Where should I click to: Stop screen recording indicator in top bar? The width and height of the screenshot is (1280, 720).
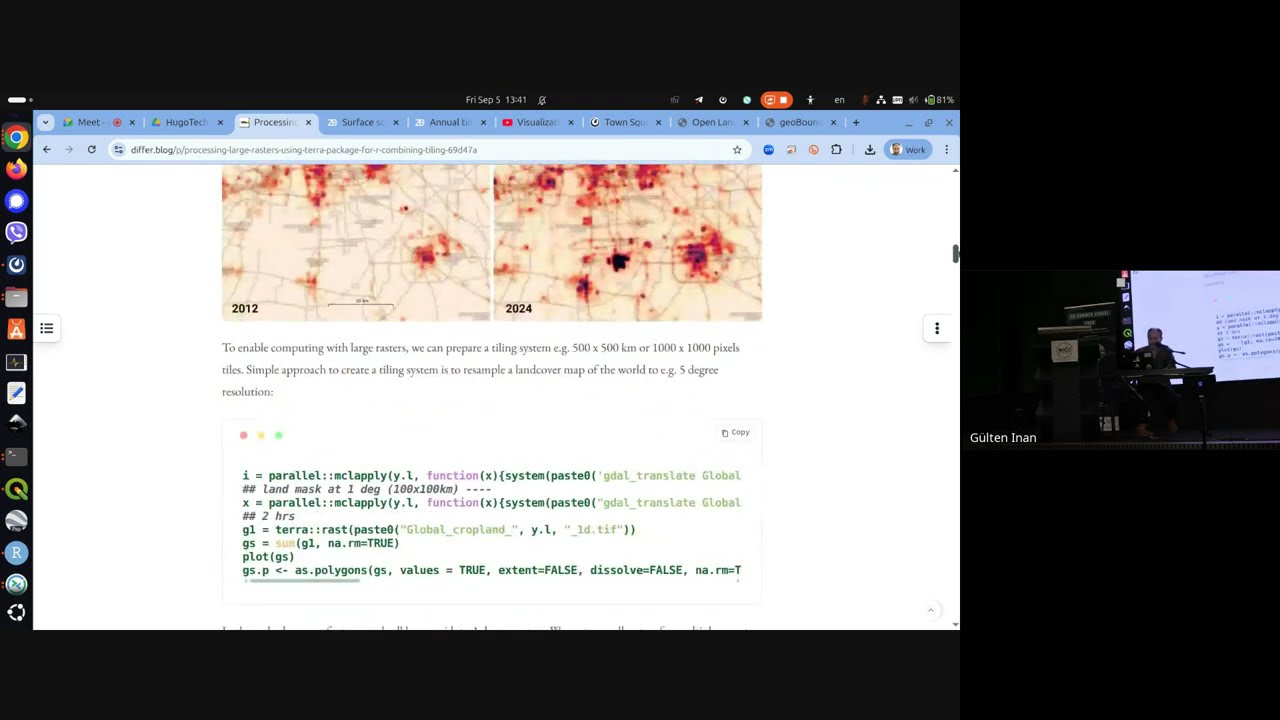[776, 100]
